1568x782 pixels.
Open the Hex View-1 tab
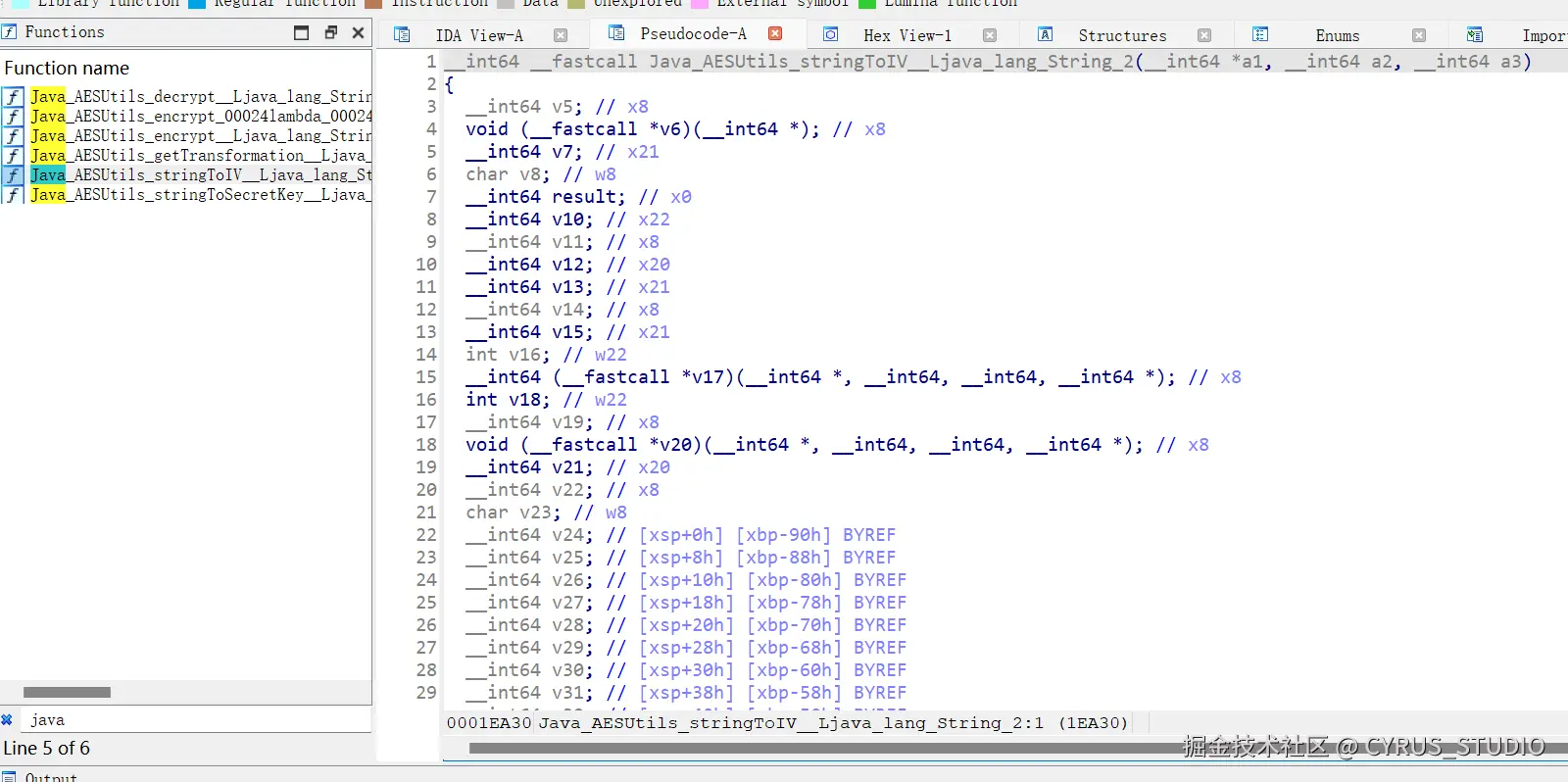(907, 35)
